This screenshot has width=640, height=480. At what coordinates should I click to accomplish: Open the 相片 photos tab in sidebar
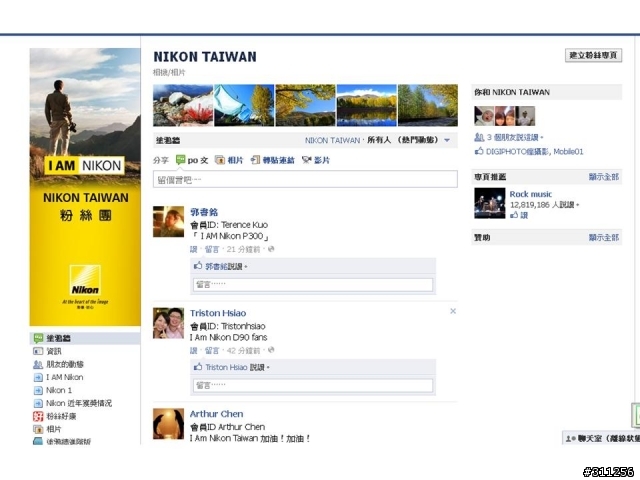(53, 429)
